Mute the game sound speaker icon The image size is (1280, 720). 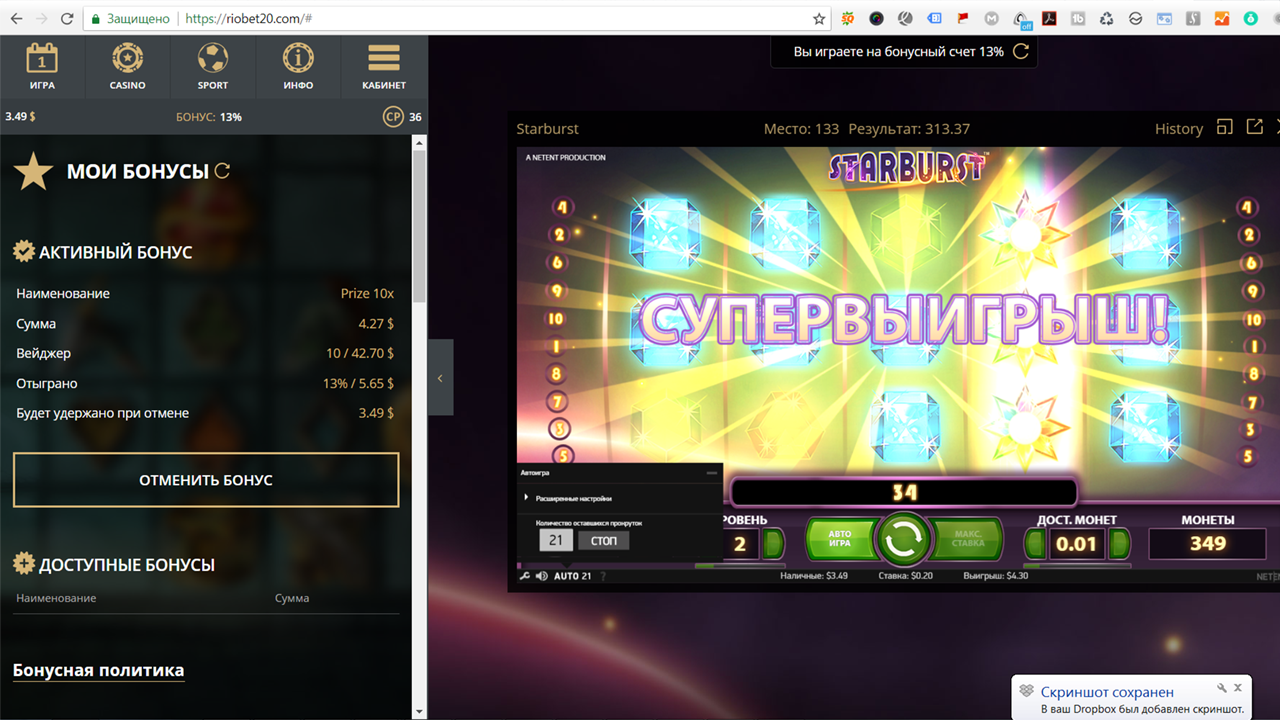pyautogui.click(x=541, y=576)
